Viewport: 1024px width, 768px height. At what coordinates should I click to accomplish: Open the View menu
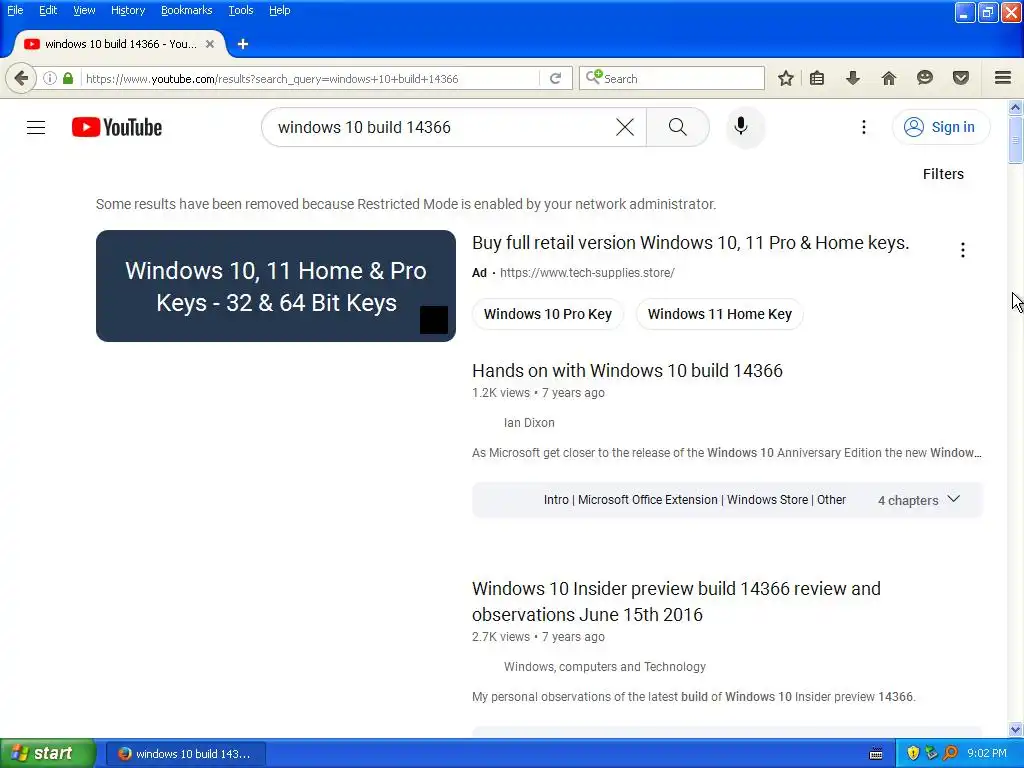[84, 10]
